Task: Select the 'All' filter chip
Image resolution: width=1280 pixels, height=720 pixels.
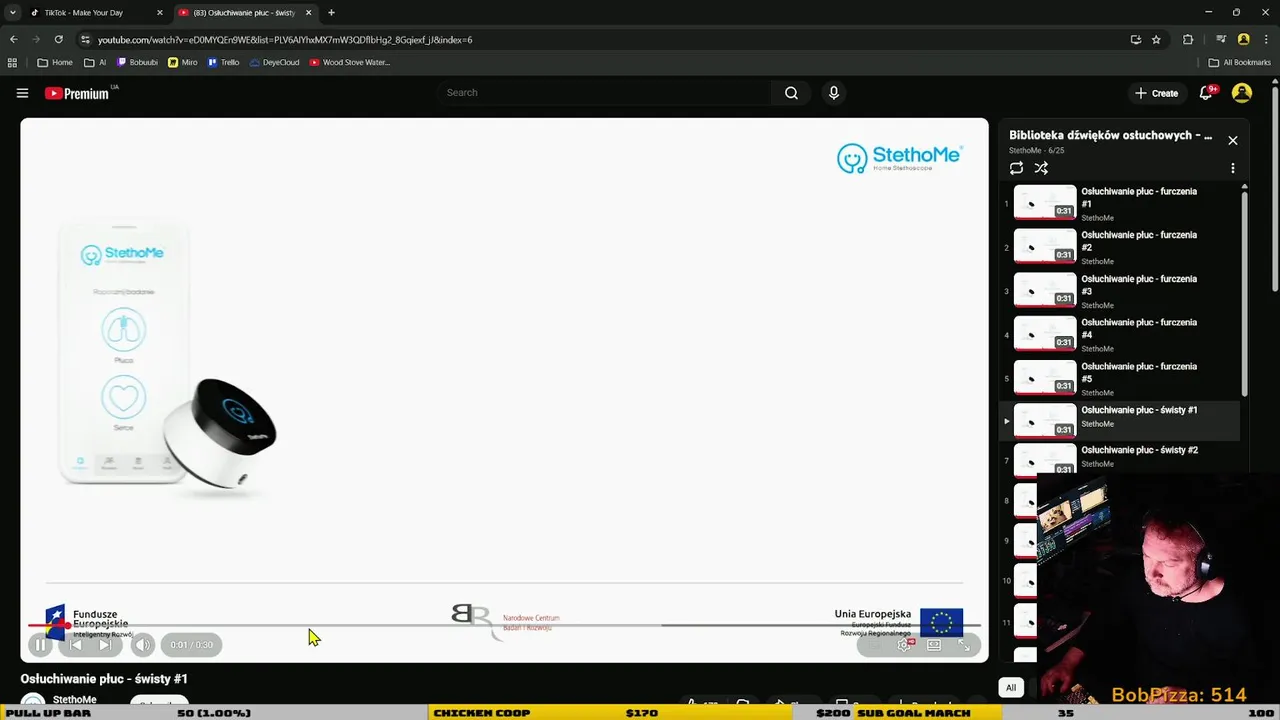Action: 1011,687
